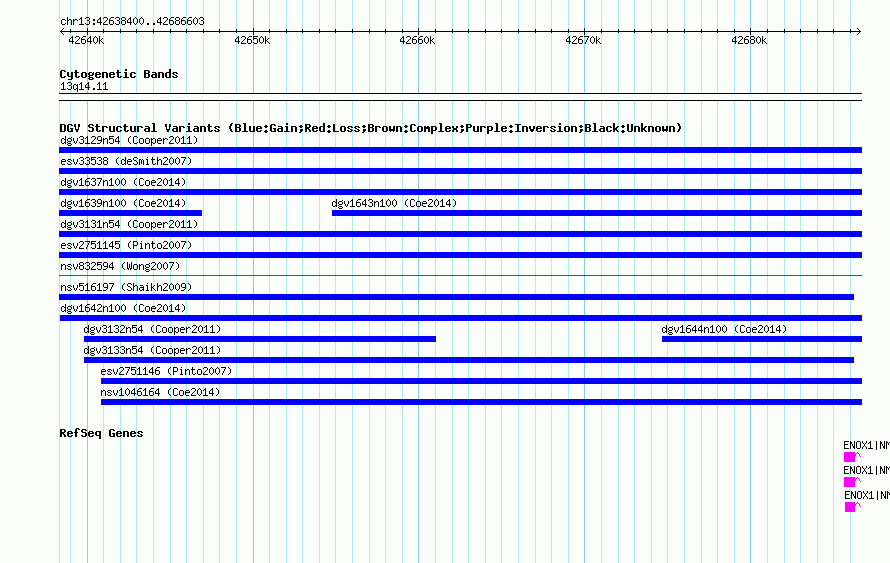Click the right arrowhead of the ruler
The image size is (890, 563).
858,32
